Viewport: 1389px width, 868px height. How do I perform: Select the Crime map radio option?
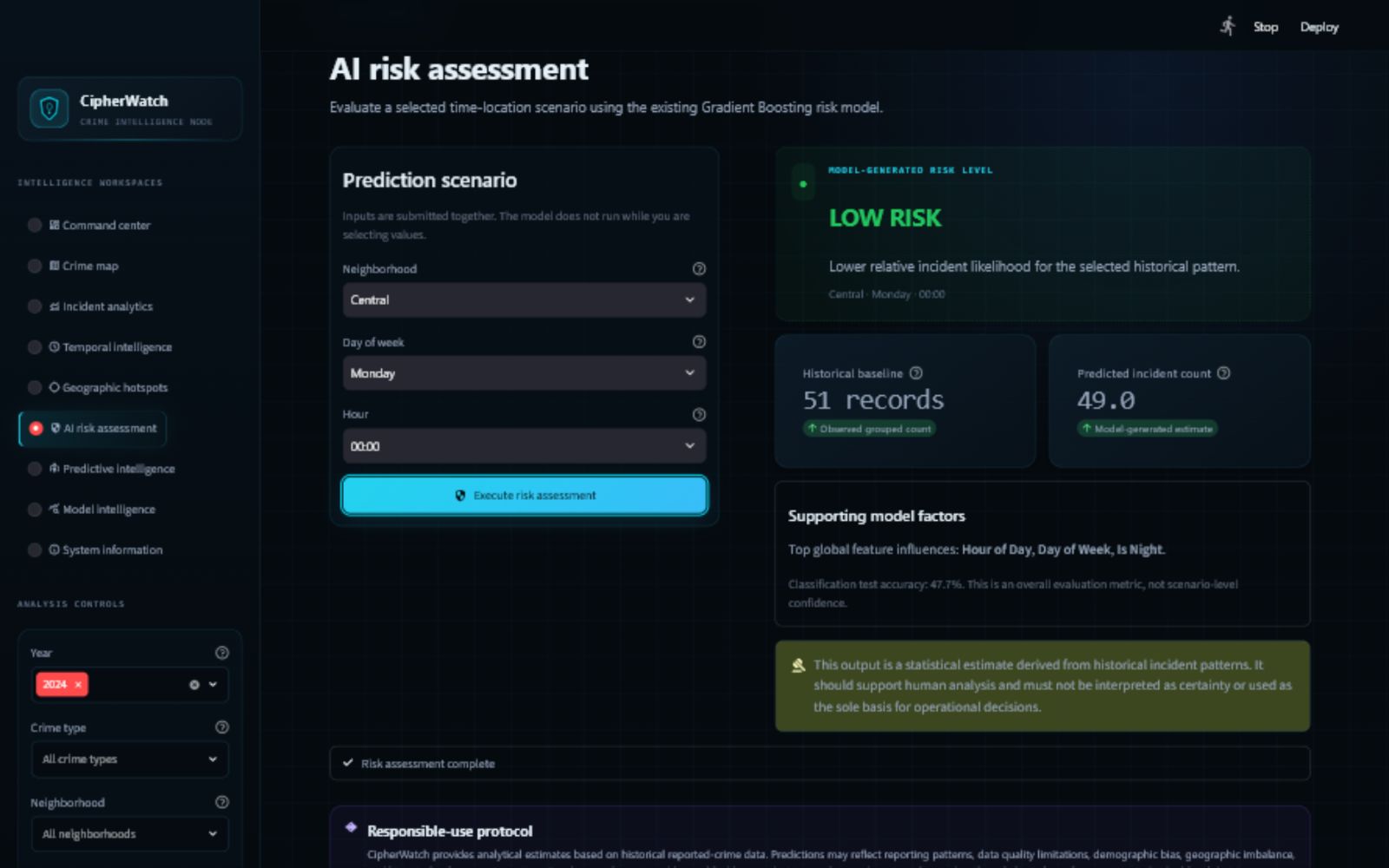(35, 266)
